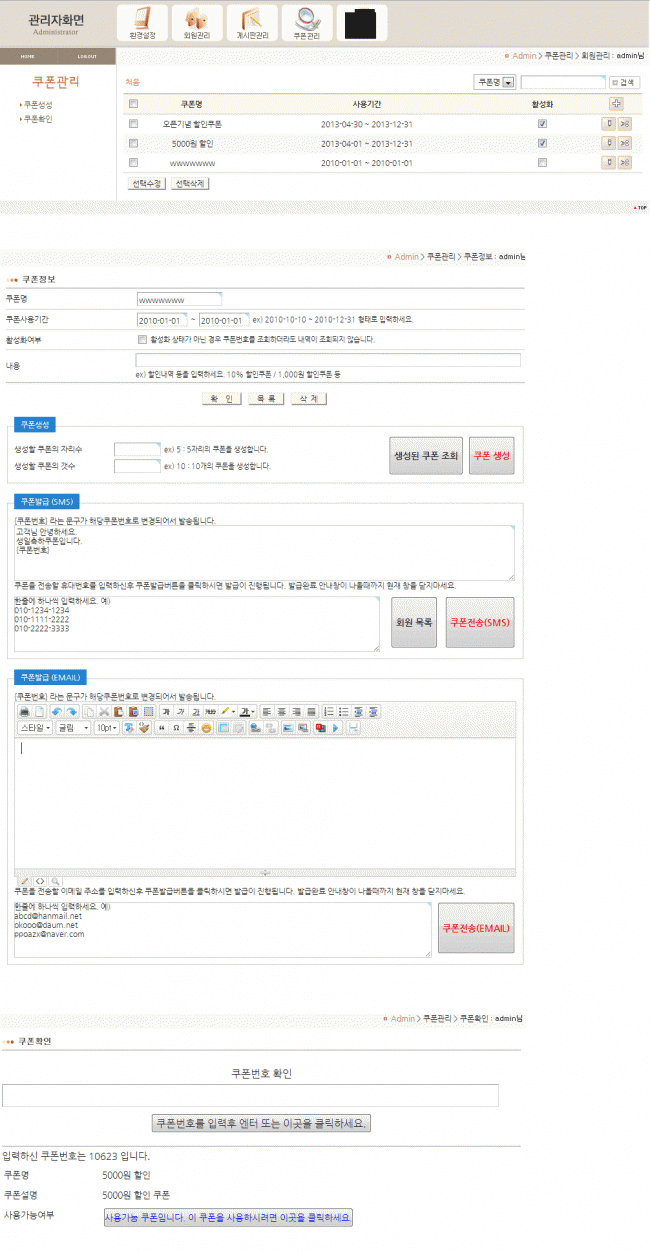This screenshot has height=1253, width=650.
Task: Open 회원관리 from the top navigation
Action: (197, 22)
